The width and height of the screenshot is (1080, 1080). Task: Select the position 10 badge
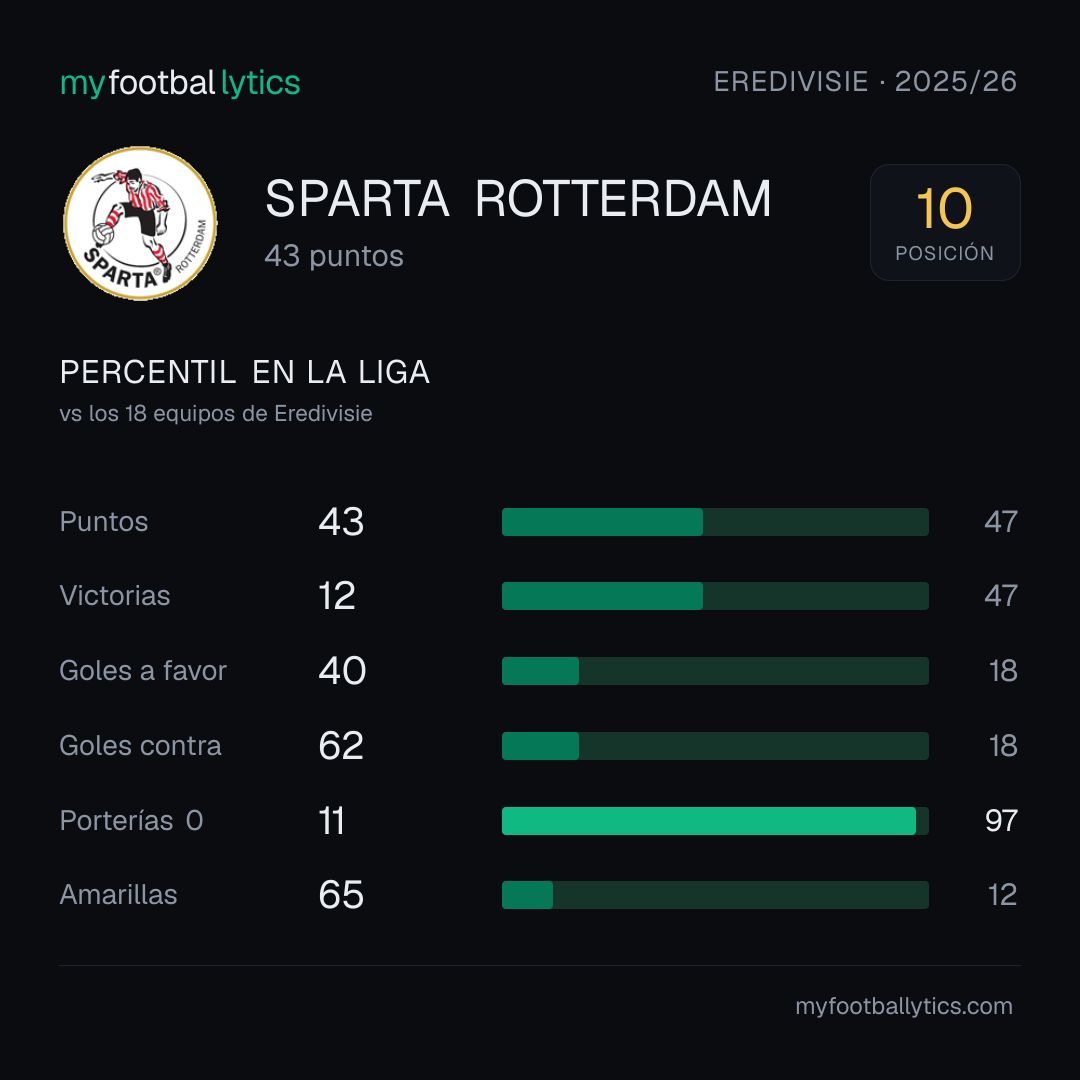coord(945,222)
